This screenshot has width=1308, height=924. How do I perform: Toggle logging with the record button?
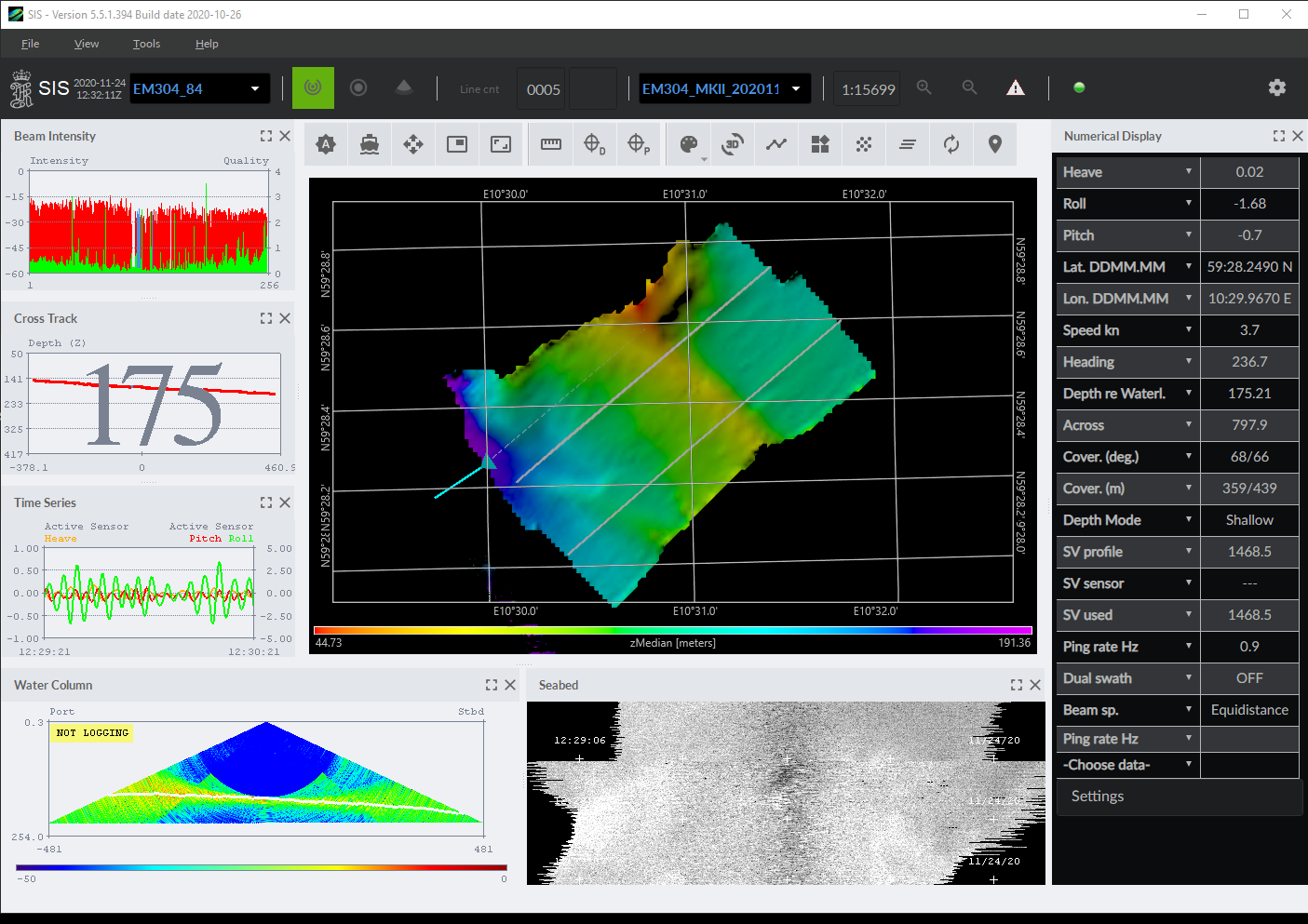[358, 87]
